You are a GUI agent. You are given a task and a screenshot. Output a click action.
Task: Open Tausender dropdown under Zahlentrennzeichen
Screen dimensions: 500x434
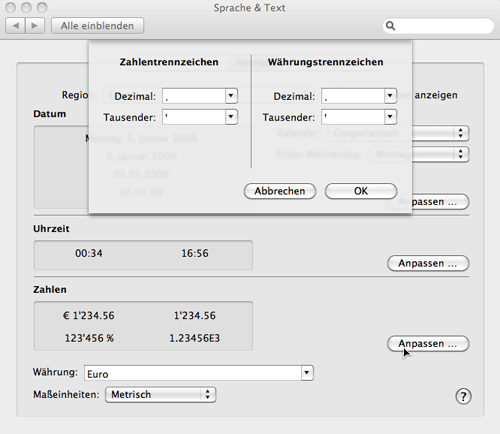pos(231,117)
